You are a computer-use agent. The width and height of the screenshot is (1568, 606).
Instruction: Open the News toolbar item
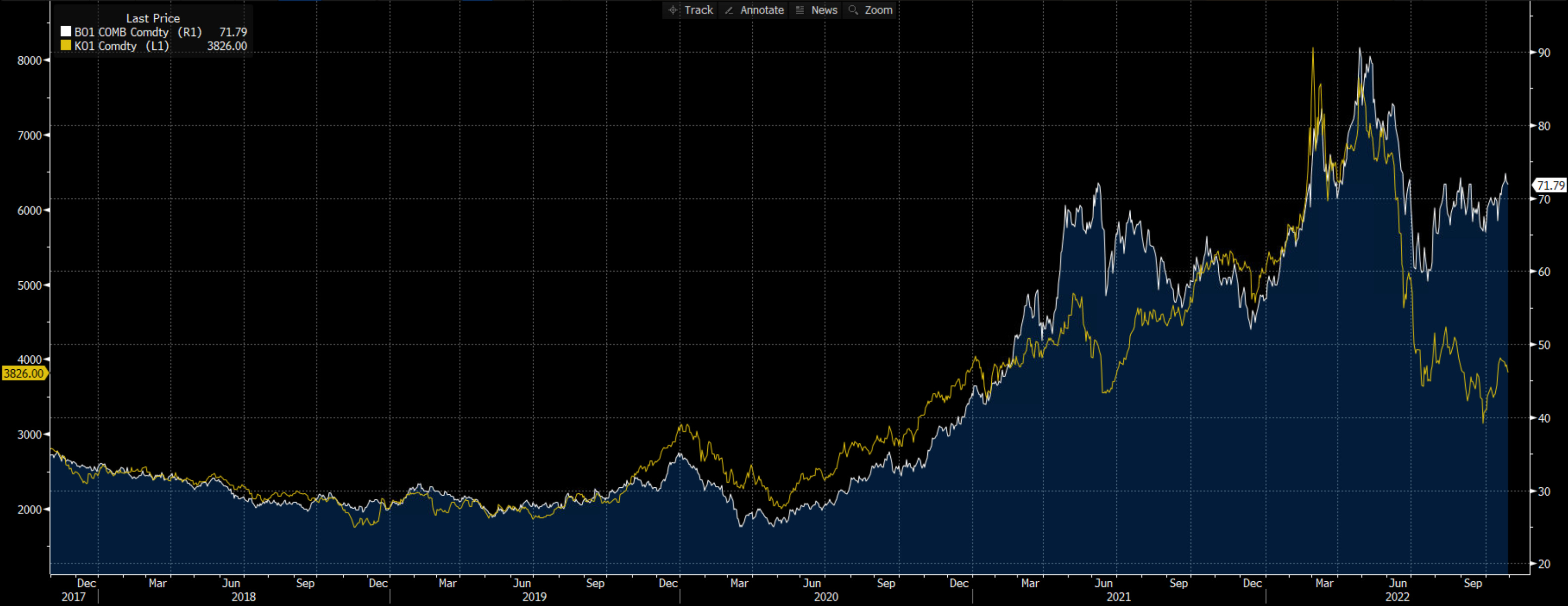[824, 10]
